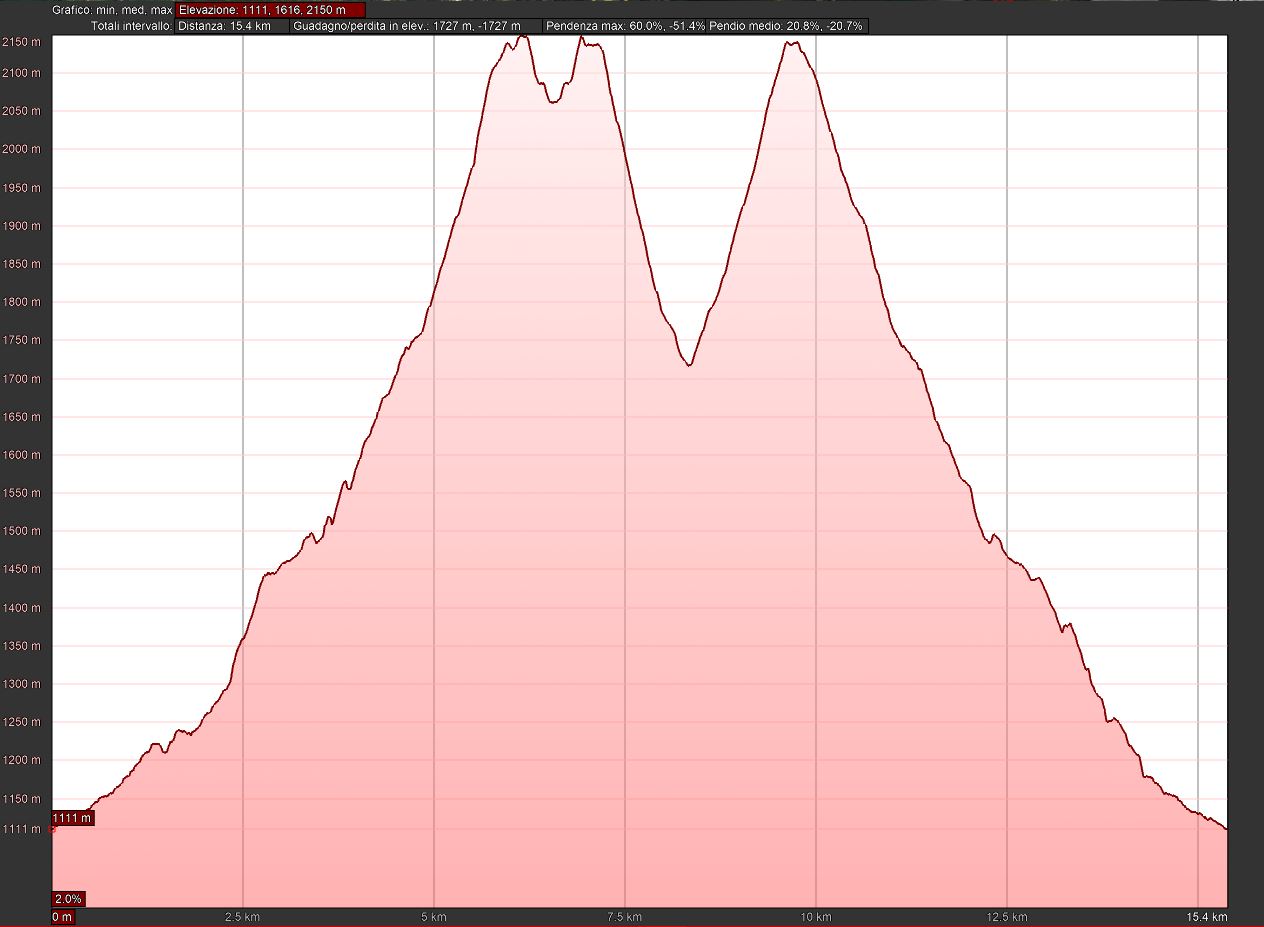Click the 10 km x-axis label
Screen dimensions: 1264x927
(x=816, y=917)
